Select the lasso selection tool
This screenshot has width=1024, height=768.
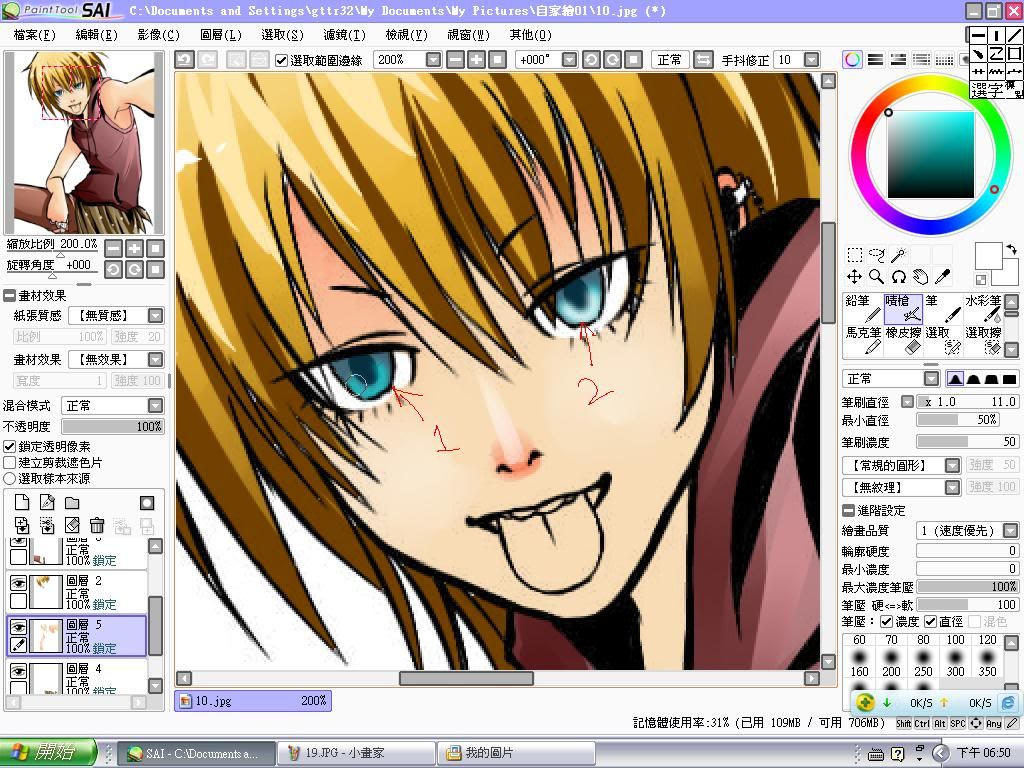point(876,255)
